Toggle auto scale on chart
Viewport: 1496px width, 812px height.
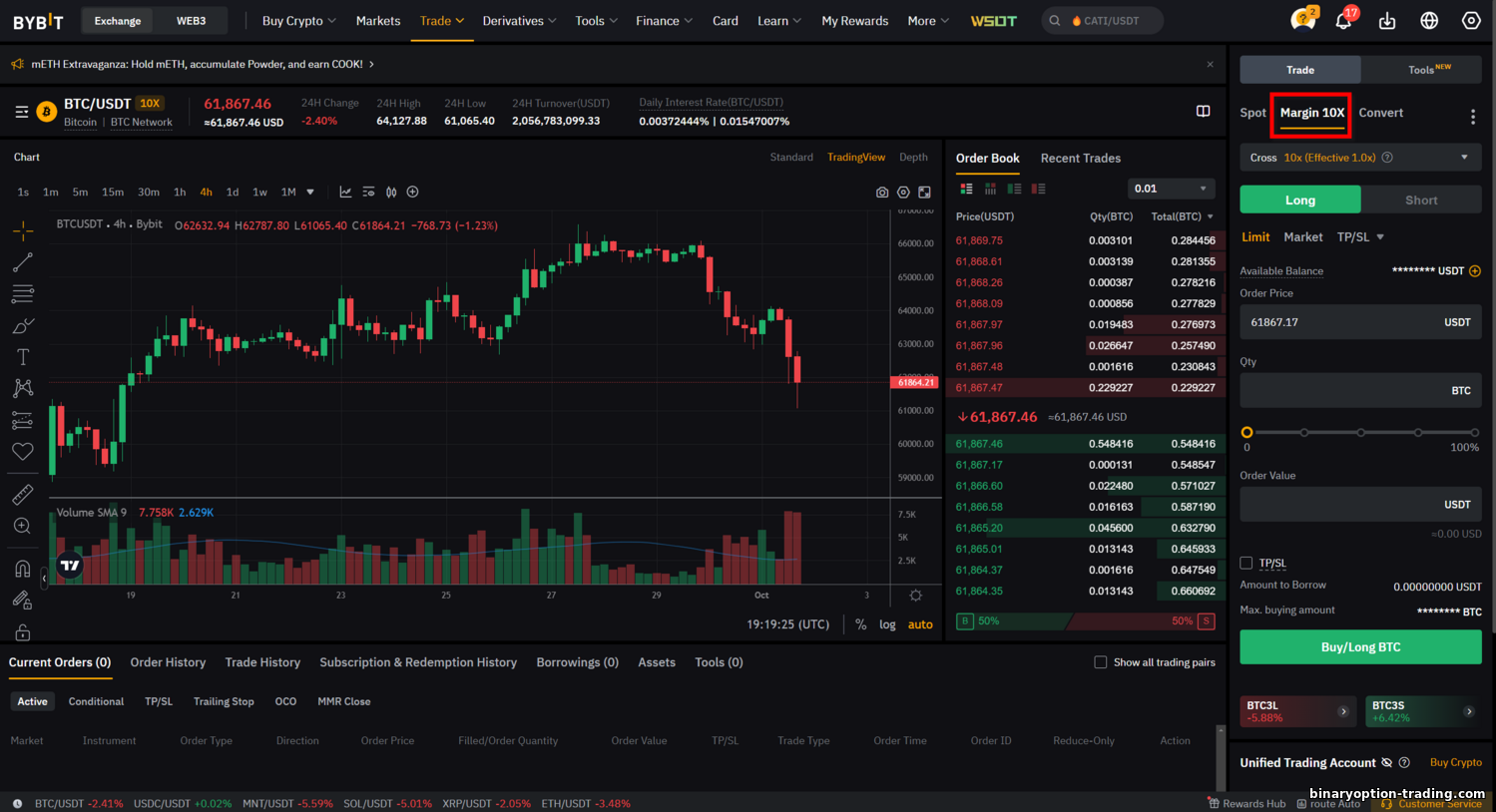pos(920,624)
